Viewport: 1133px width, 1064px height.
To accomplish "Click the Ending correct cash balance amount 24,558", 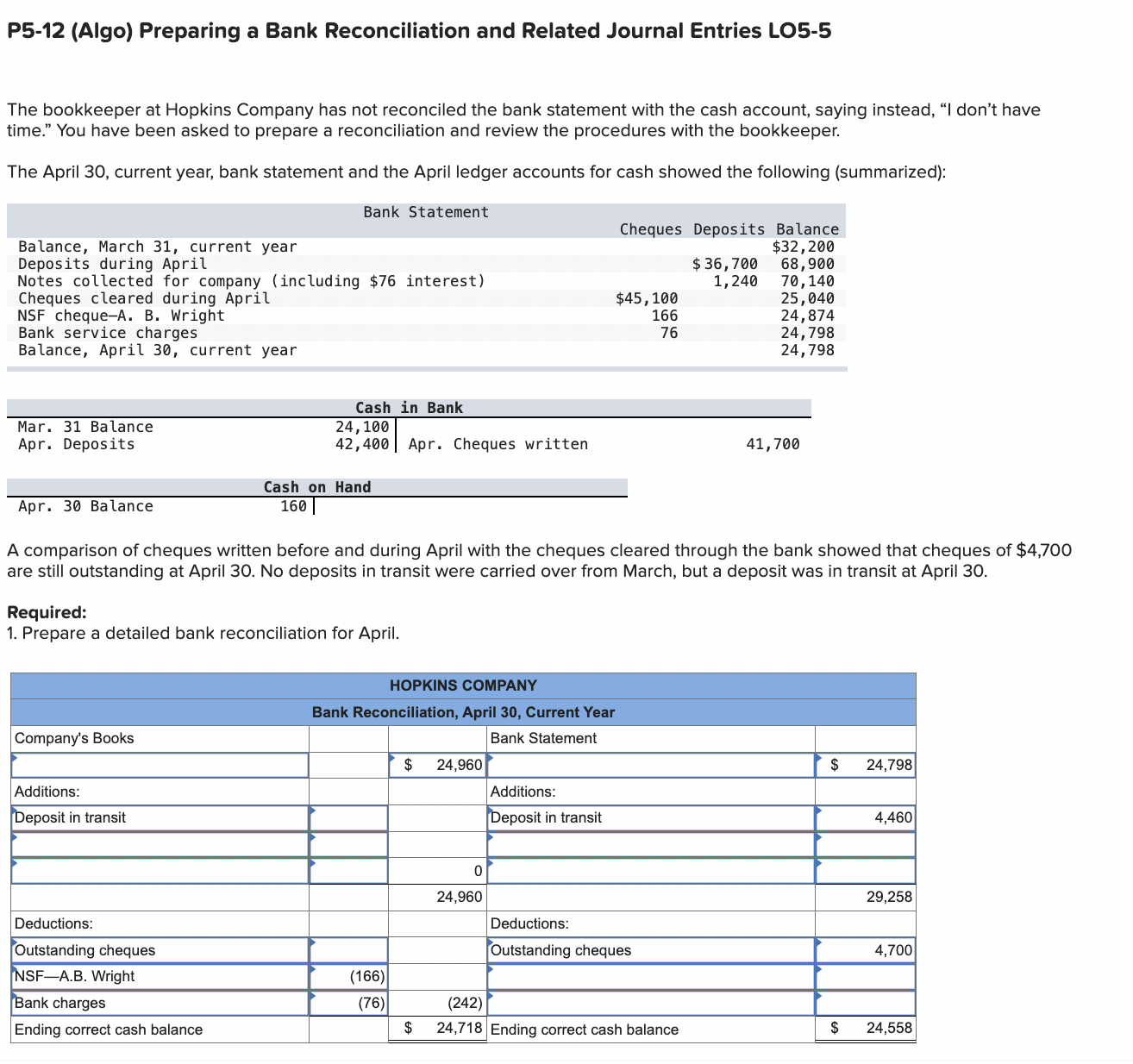I will click(865, 1027).
